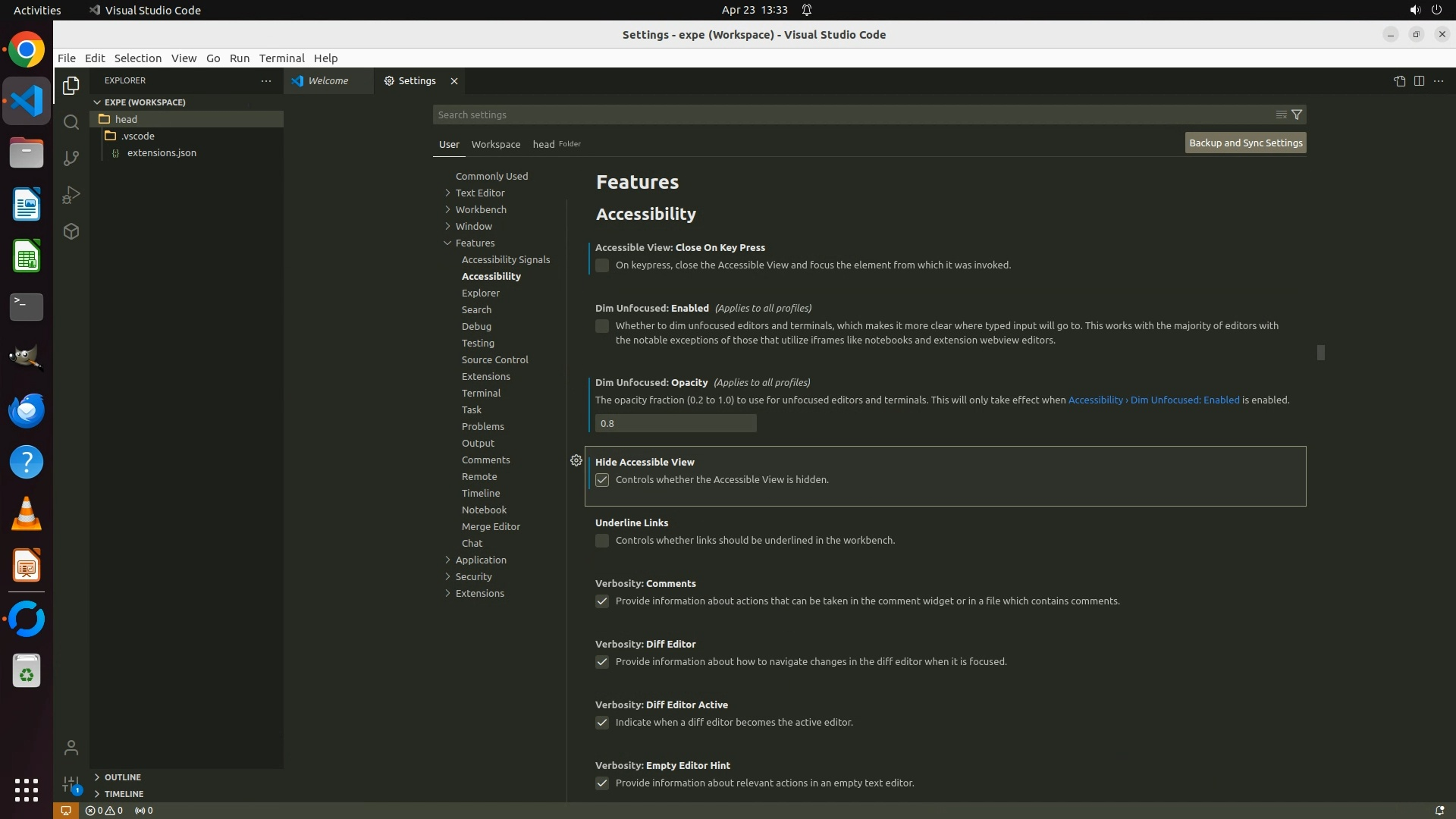Screen dimensions: 1456x819
Task: Open the Terminal menu
Action: click(x=281, y=58)
